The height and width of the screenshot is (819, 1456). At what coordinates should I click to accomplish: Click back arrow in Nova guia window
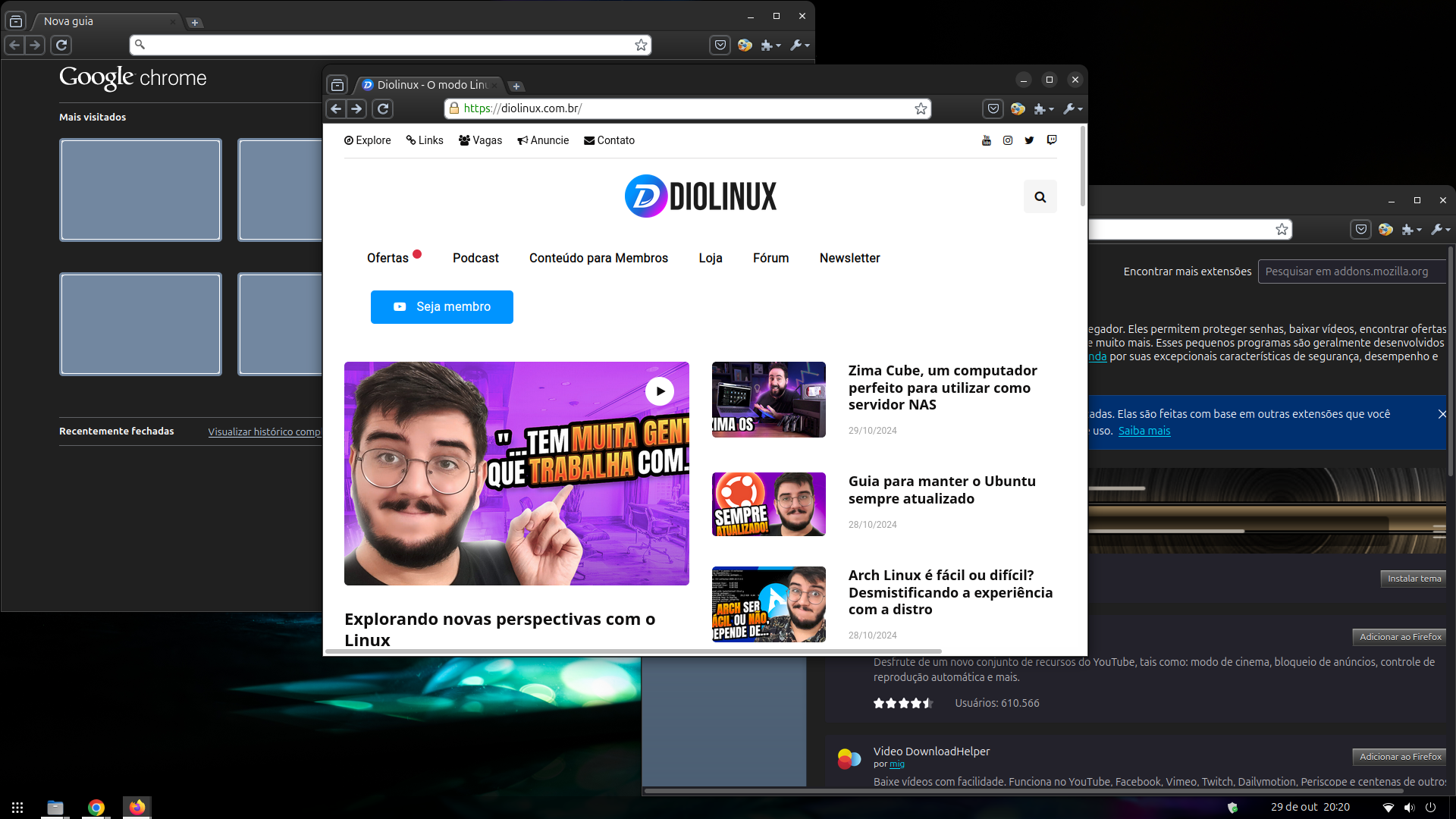pos(14,45)
